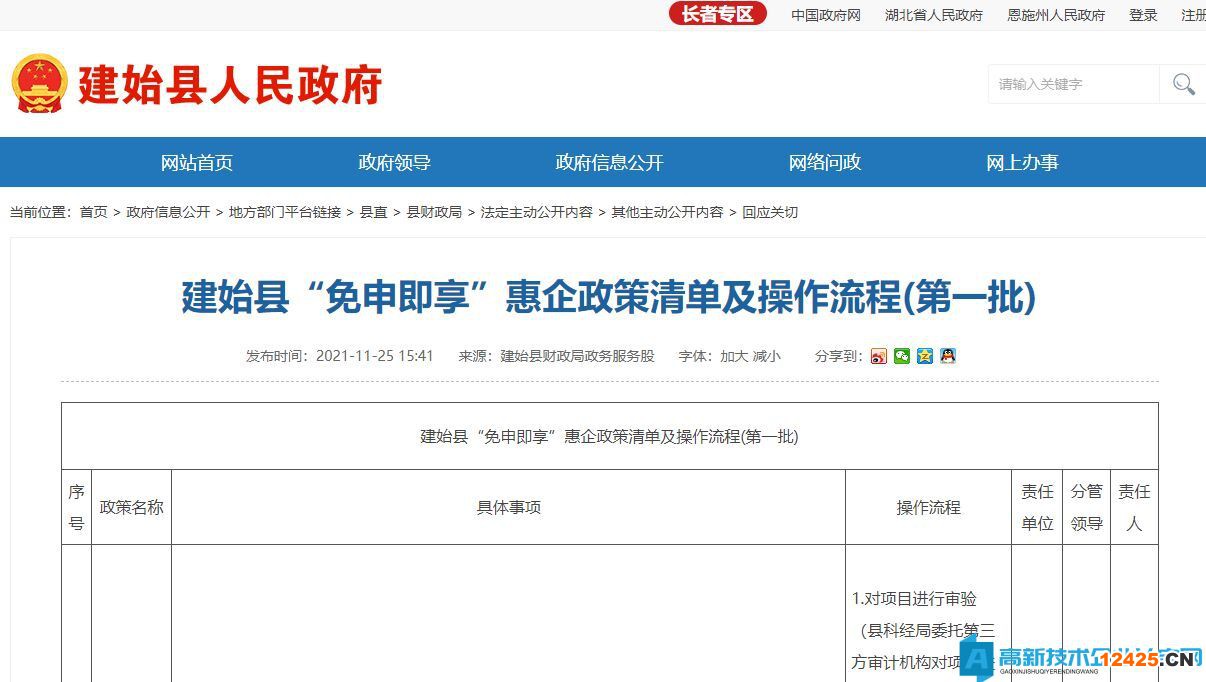The width and height of the screenshot is (1206, 682).
Task: Click the search magnifier icon
Action: pyautogui.click(x=1184, y=84)
